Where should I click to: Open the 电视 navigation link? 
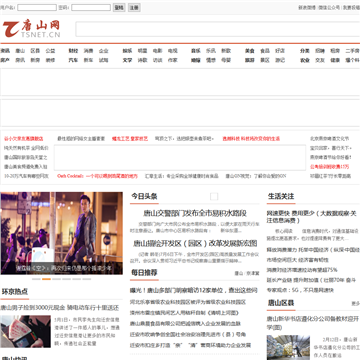point(173,51)
